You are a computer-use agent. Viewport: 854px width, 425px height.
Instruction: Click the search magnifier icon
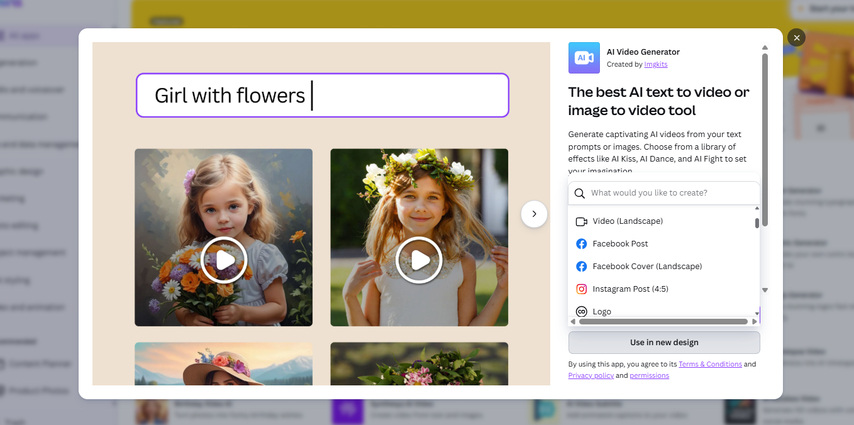point(580,193)
